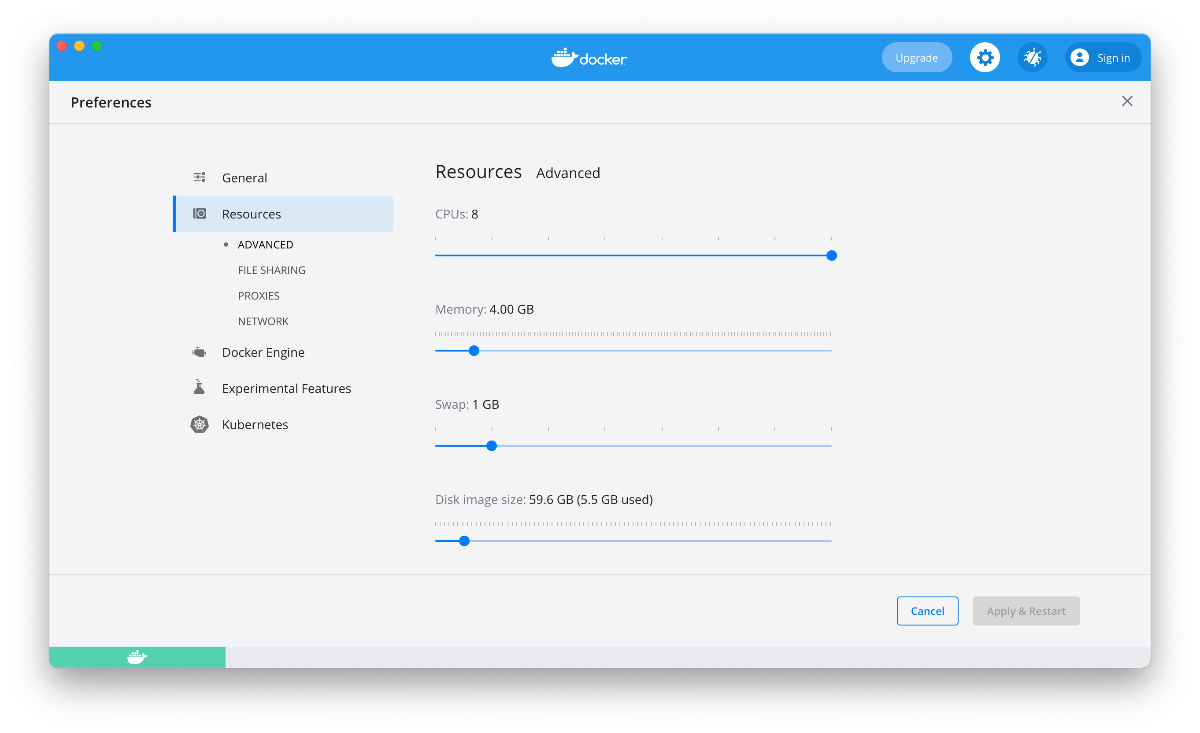Select the Resources section label

[x=252, y=214]
